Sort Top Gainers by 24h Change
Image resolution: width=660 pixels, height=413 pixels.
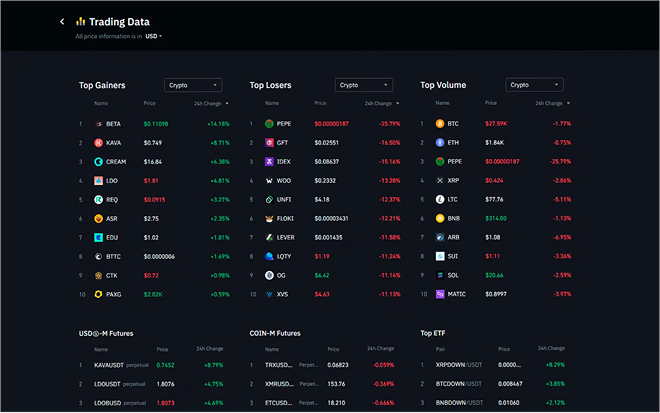[x=211, y=104]
